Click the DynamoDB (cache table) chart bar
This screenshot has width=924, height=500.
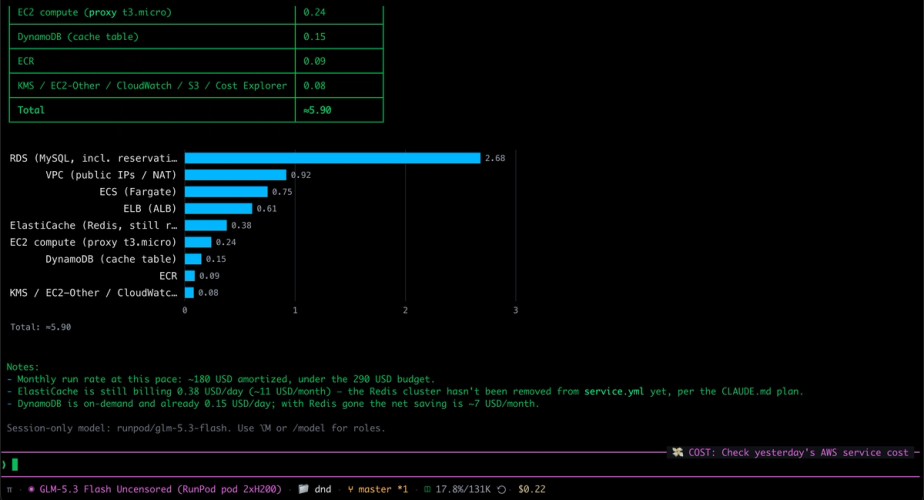[x=193, y=259]
